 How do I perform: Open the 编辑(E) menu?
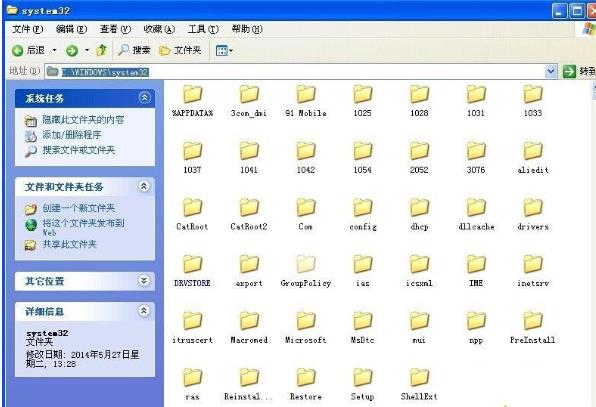[71, 29]
